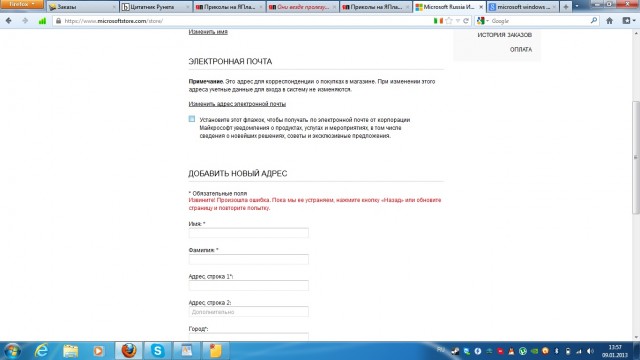The image size is (640, 360).
Task: Click the green signal bars toolbar icon
Action: pos(42,21)
